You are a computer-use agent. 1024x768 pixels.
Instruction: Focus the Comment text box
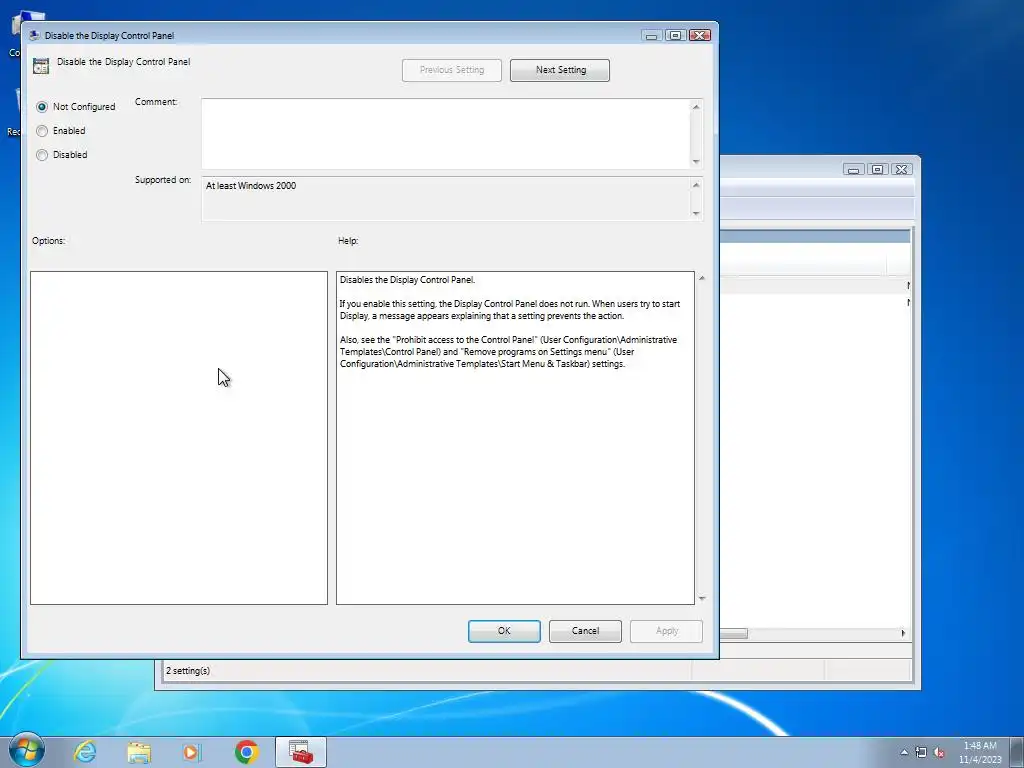(445, 134)
